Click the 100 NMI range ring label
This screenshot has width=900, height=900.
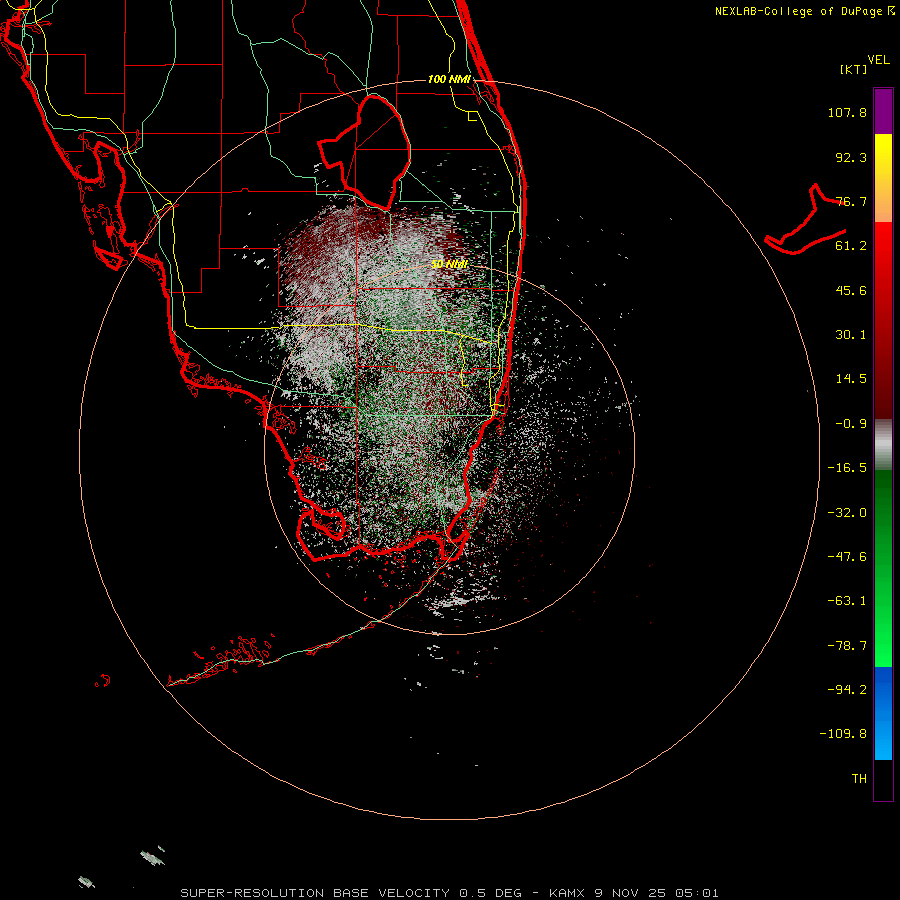pos(449,79)
